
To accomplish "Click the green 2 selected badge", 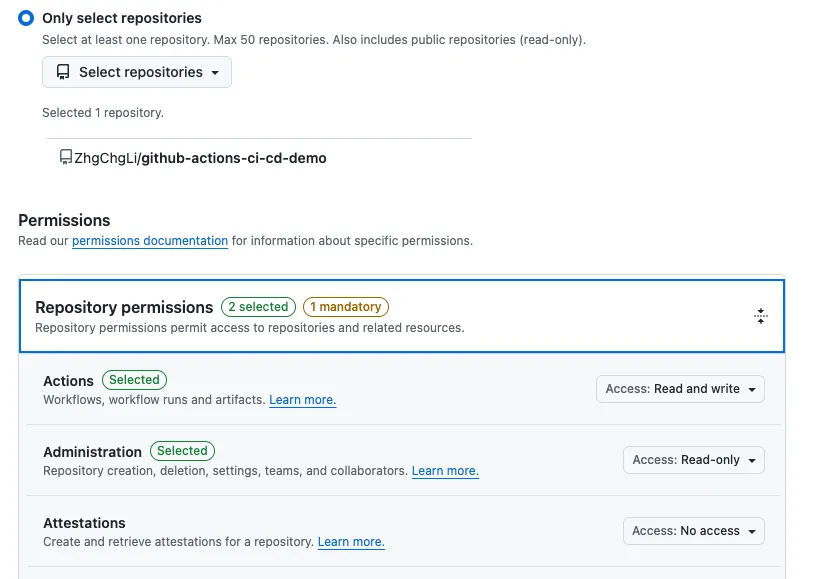I will [x=258, y=307].
